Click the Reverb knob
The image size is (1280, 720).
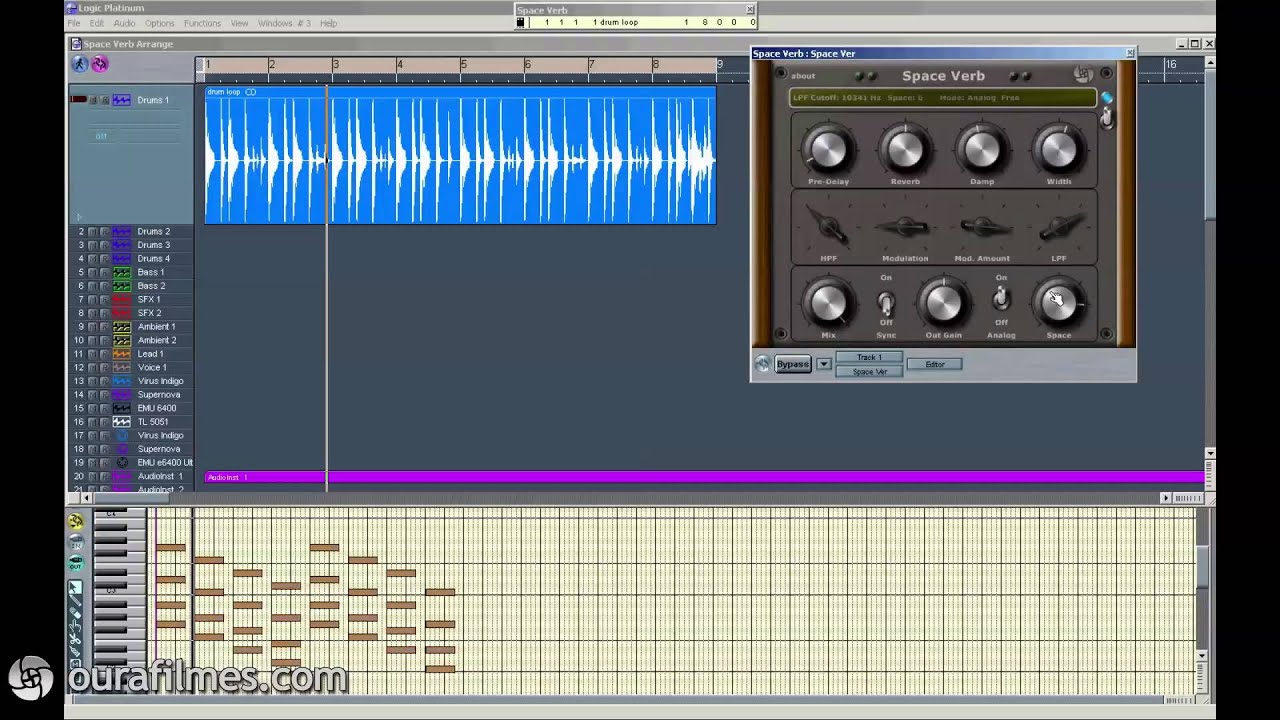(905, 149)
